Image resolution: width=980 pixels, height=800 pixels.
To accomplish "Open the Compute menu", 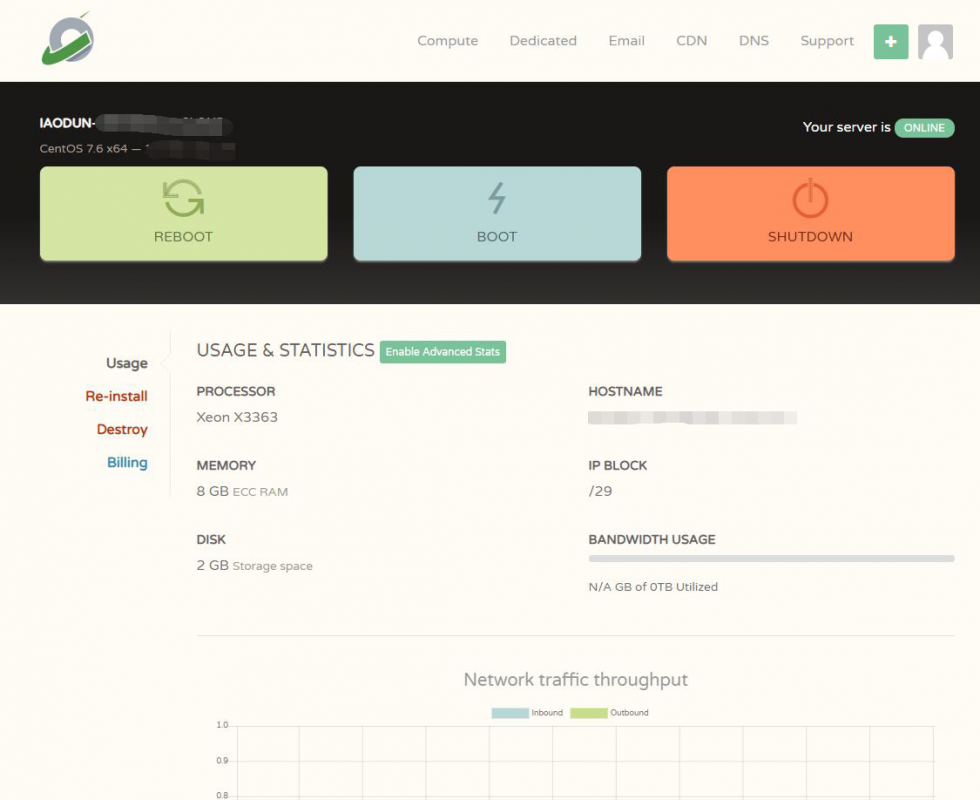I will (447, 41).
